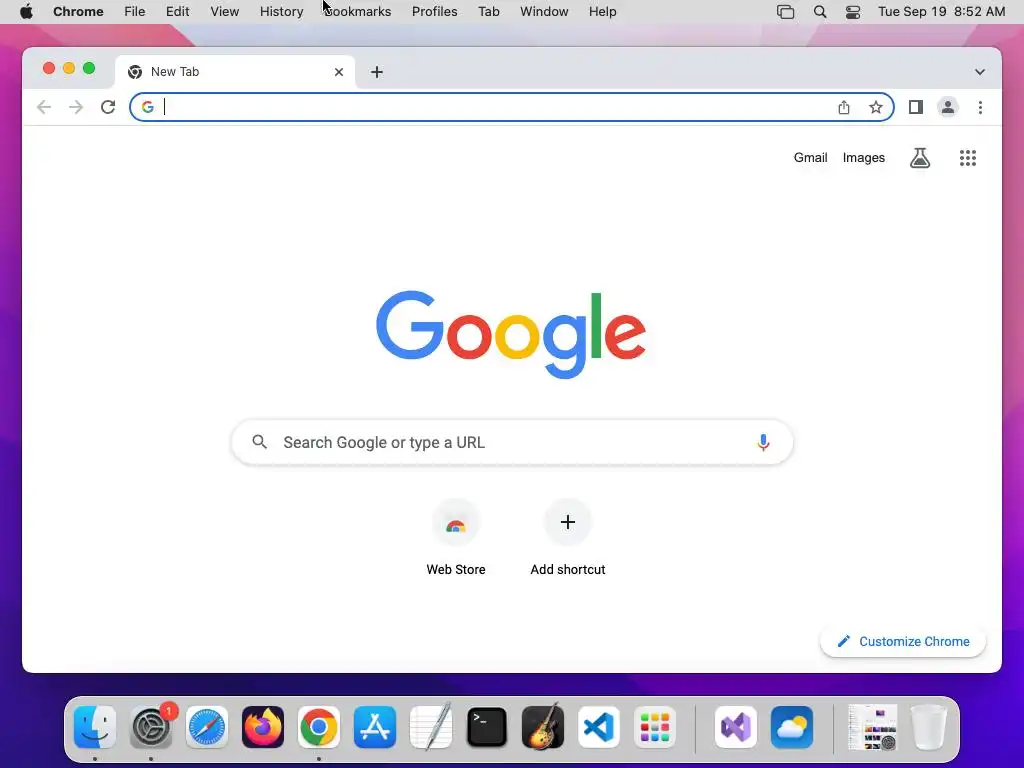
Task: Open the File menu
Action: tap(135, 11)
